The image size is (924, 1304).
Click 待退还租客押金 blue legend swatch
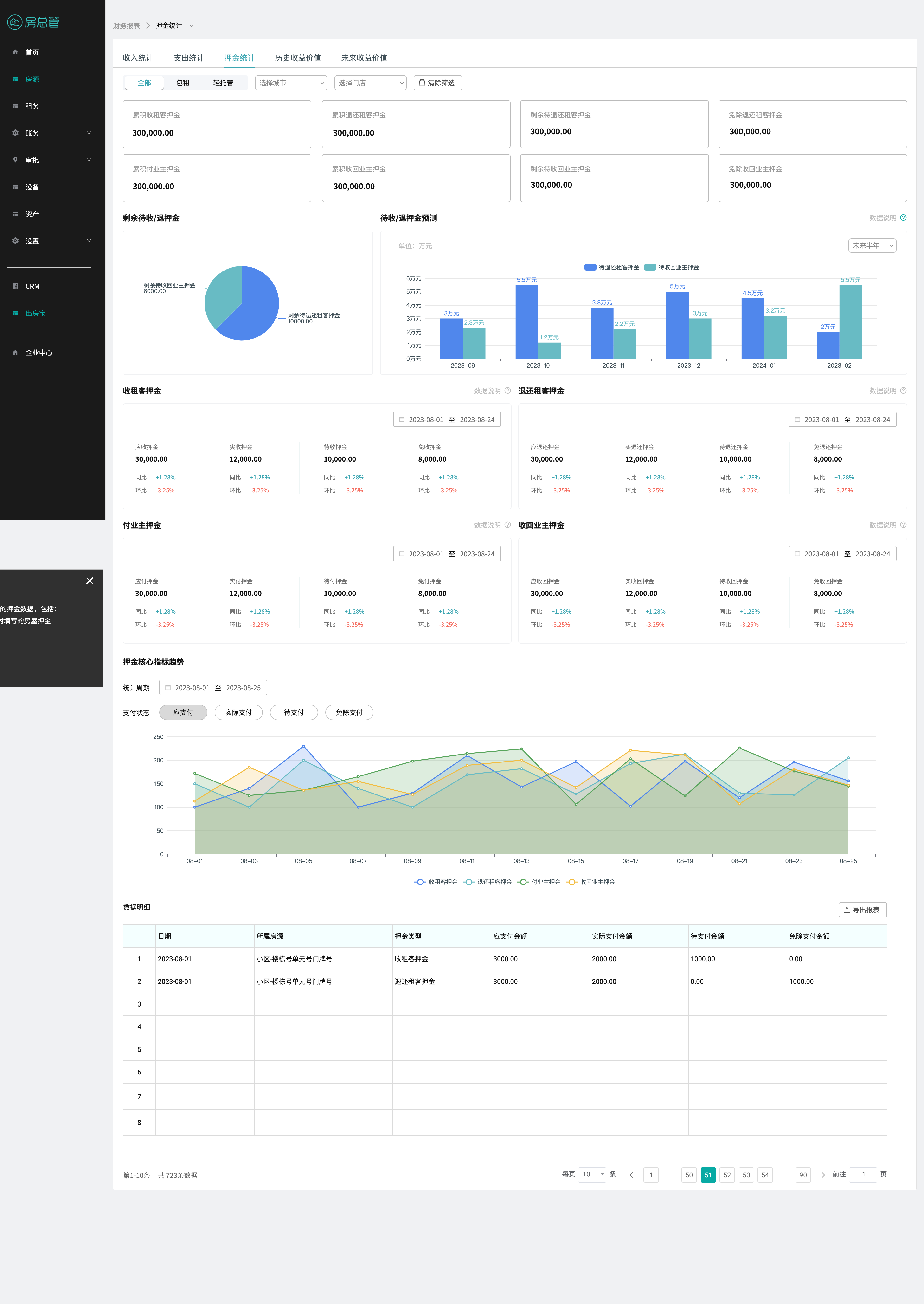click(x=590, y=267)
